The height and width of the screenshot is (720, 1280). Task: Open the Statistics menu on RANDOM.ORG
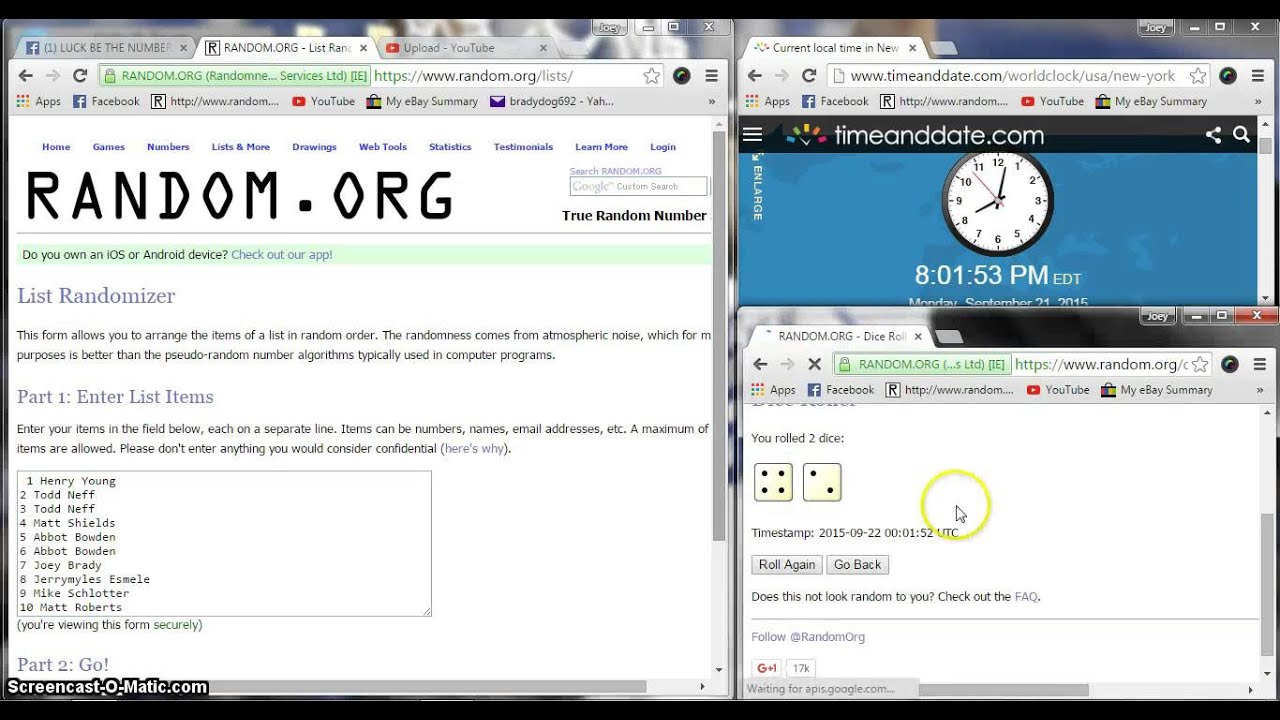pyautogui.click(x=450, y=147)
